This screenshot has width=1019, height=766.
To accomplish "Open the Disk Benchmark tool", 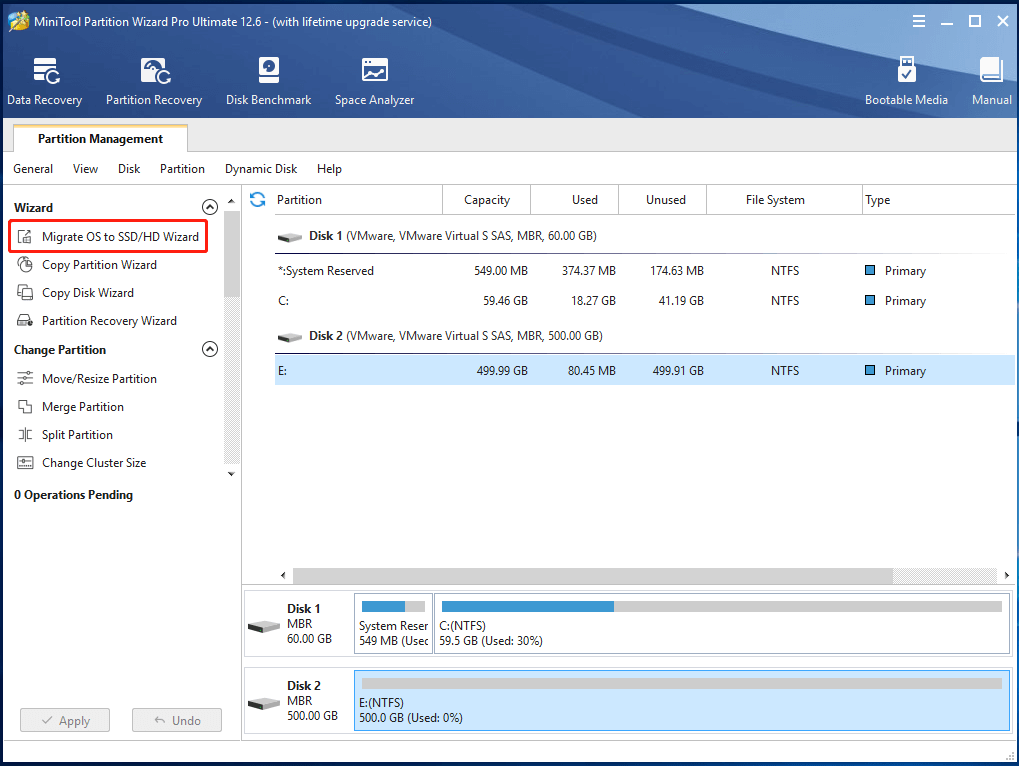I will 268,81.
